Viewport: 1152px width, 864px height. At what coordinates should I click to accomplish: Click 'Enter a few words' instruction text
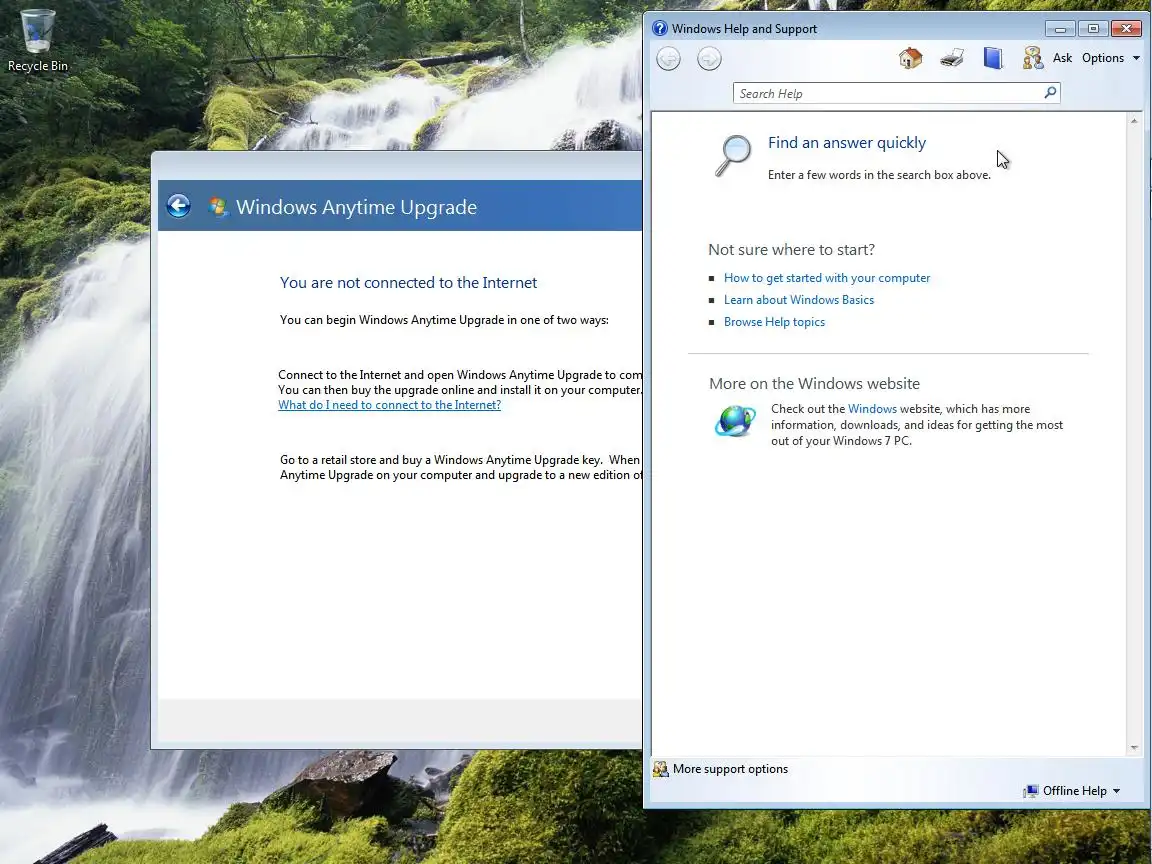pos(879,175)
